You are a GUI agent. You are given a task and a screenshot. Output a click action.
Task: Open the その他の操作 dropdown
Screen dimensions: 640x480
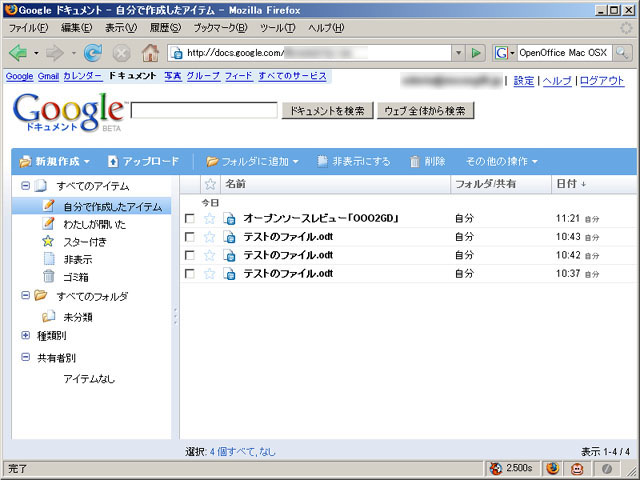(x=502, y=162)
